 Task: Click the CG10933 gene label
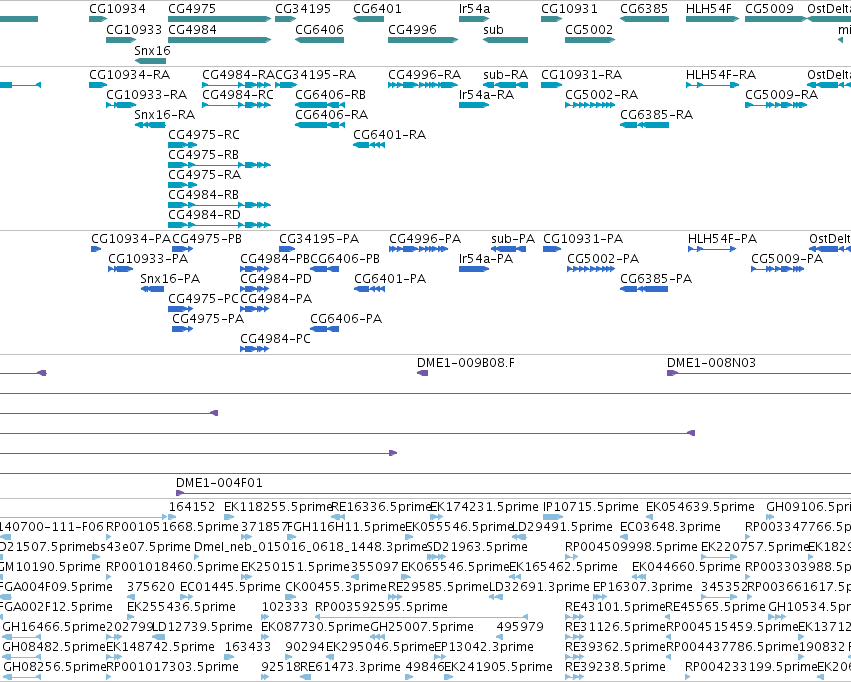134,29
